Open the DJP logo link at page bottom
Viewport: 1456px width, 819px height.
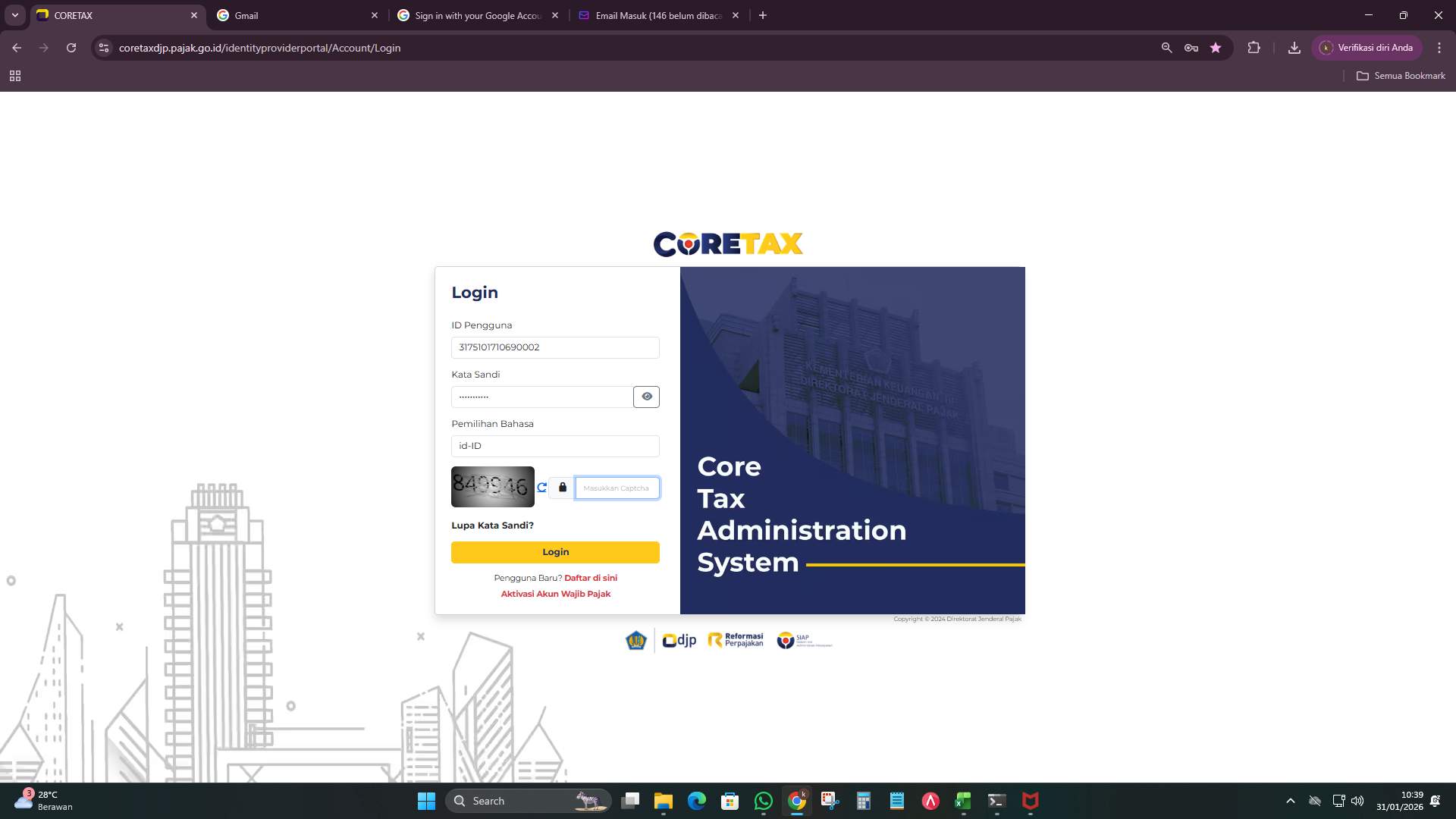point(678,640)
